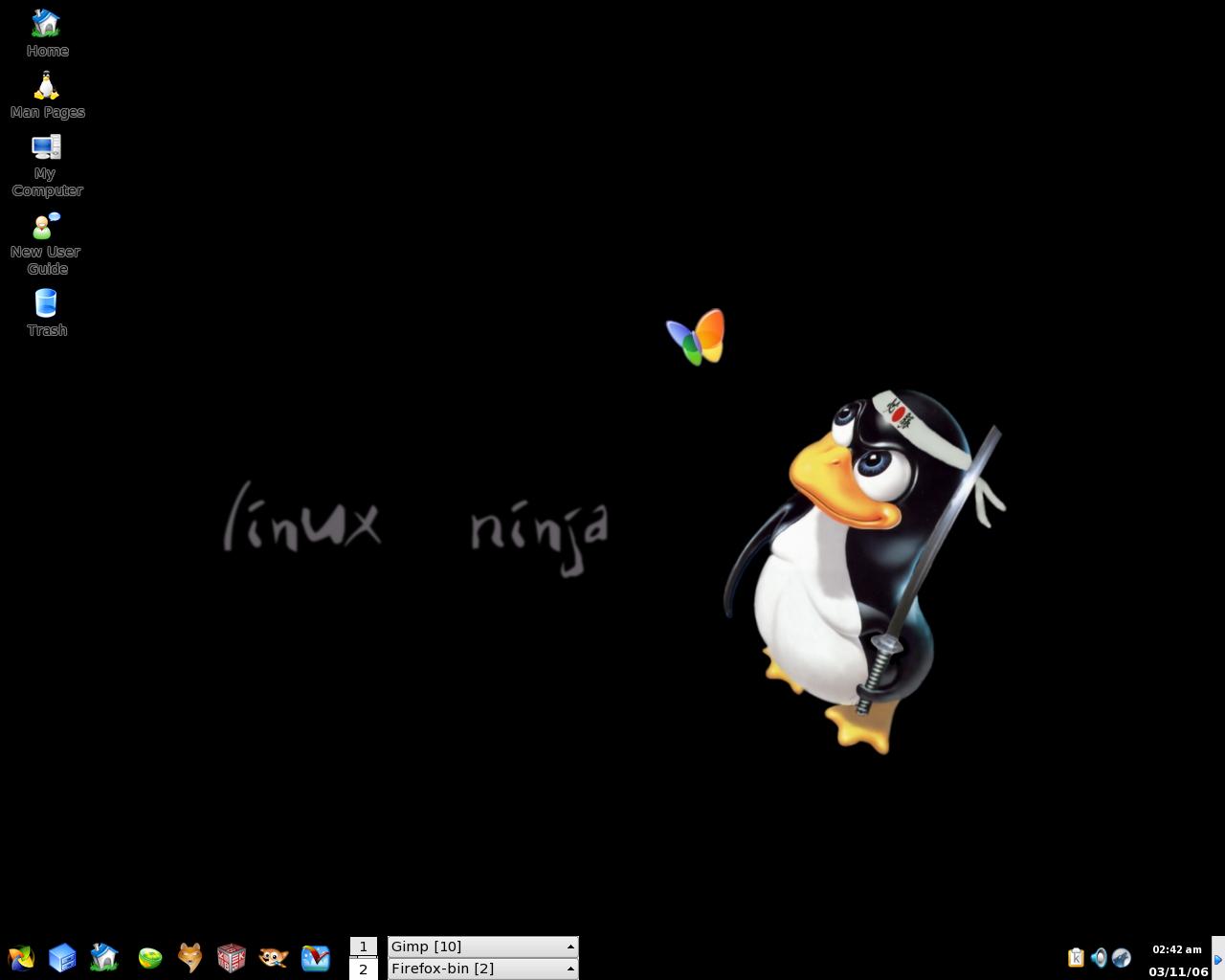The image size is (1225, 980).
Task: Click the 02:42 am clock
Action: [1177, 949]
